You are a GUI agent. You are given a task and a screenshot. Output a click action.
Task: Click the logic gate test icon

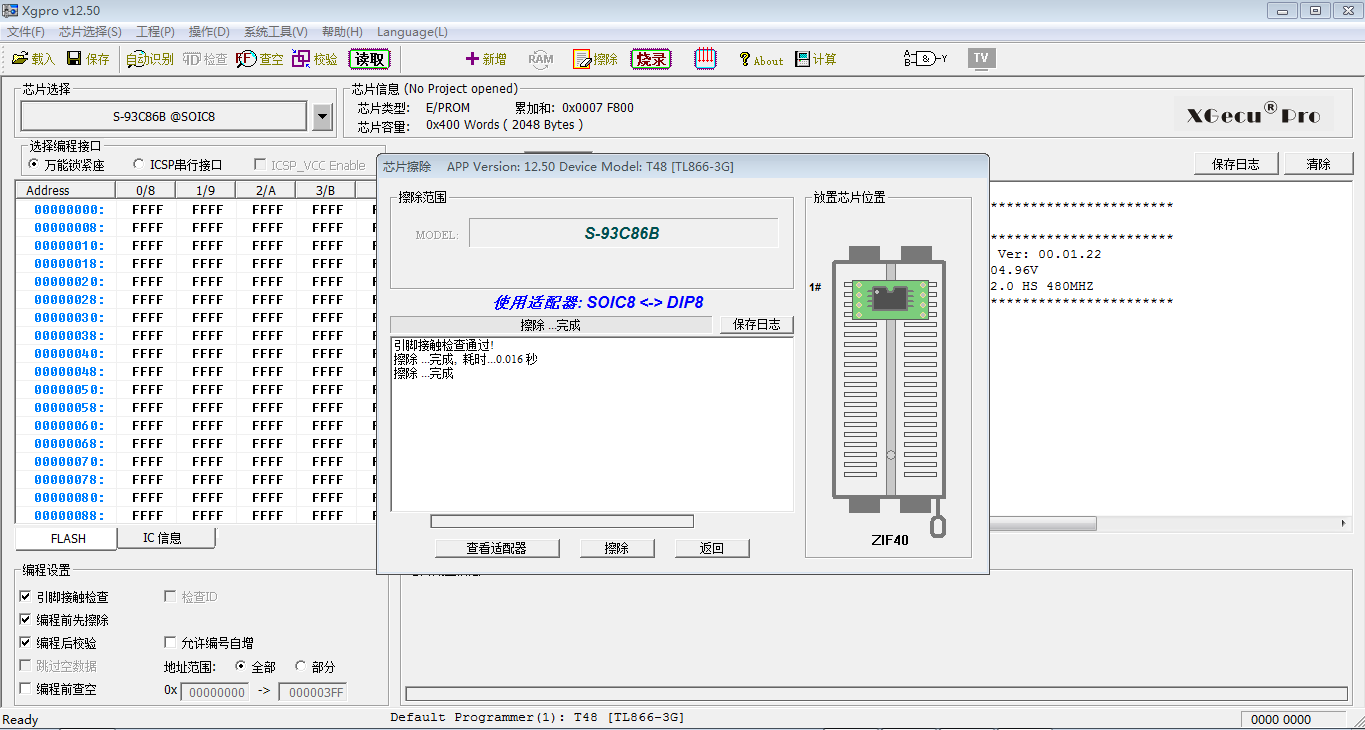[x=925, y=59]
